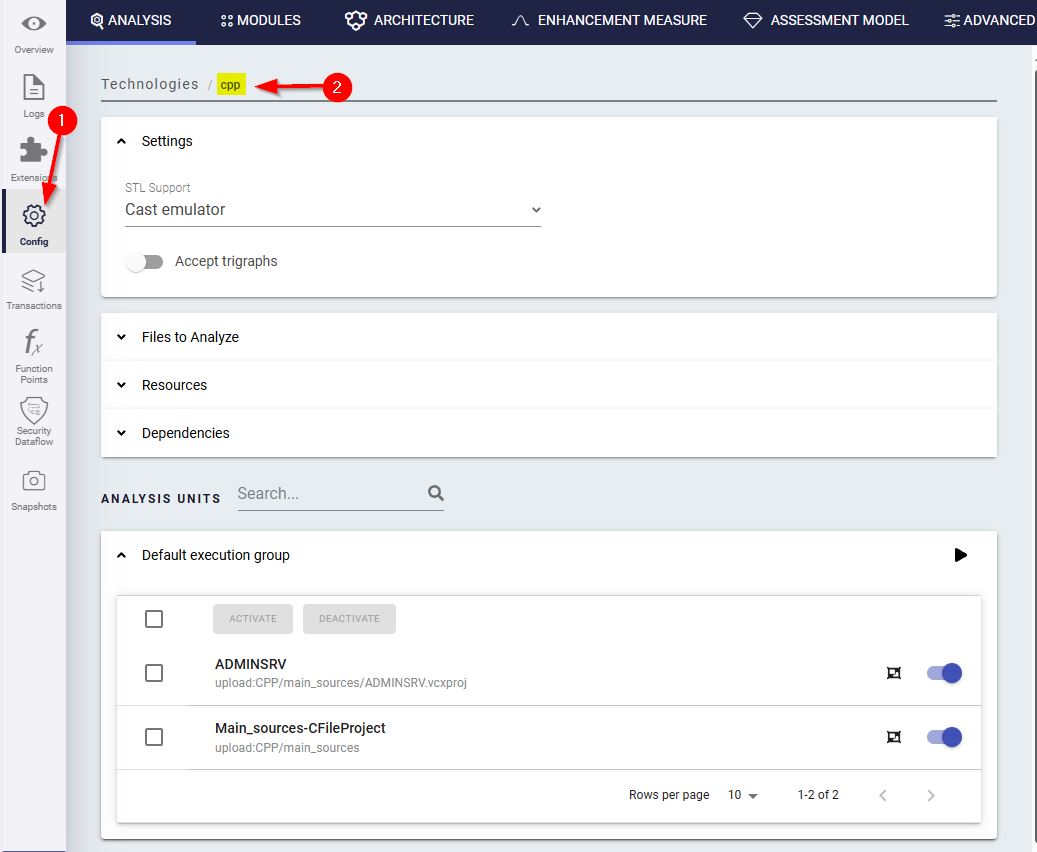Image resolution: width=1037 pixels, height=852 pixels.
Task: Run the Default execution group play icon
Action: (960, 555)
